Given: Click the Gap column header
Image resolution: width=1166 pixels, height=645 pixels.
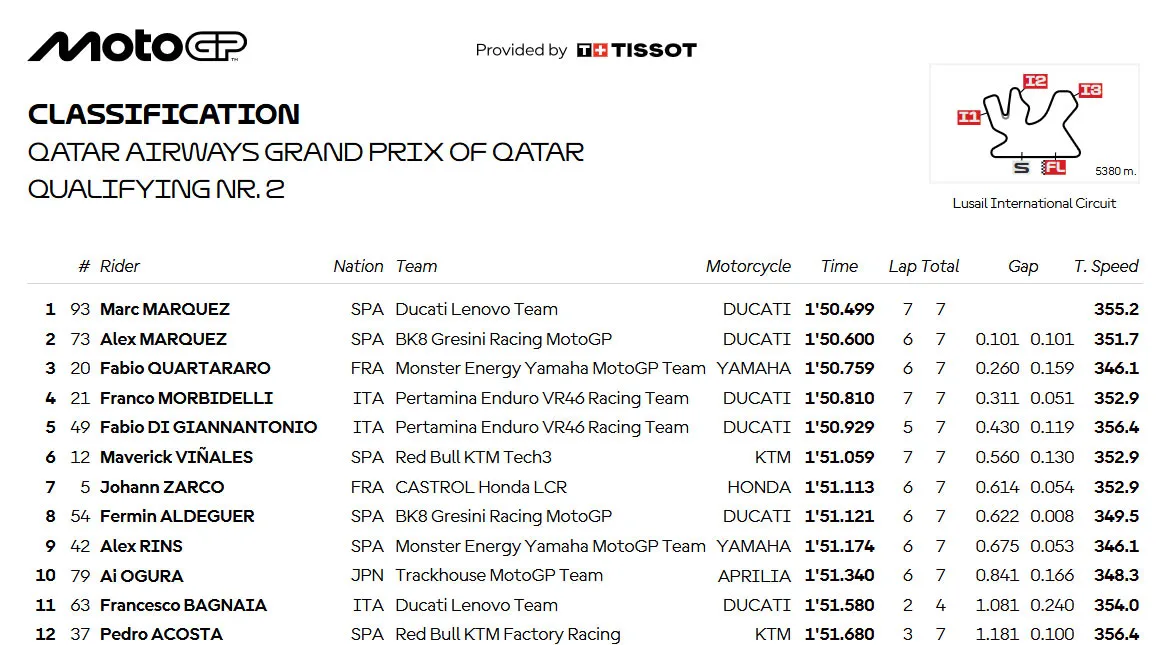Looking at the screenshot, I should [1022, 266].
